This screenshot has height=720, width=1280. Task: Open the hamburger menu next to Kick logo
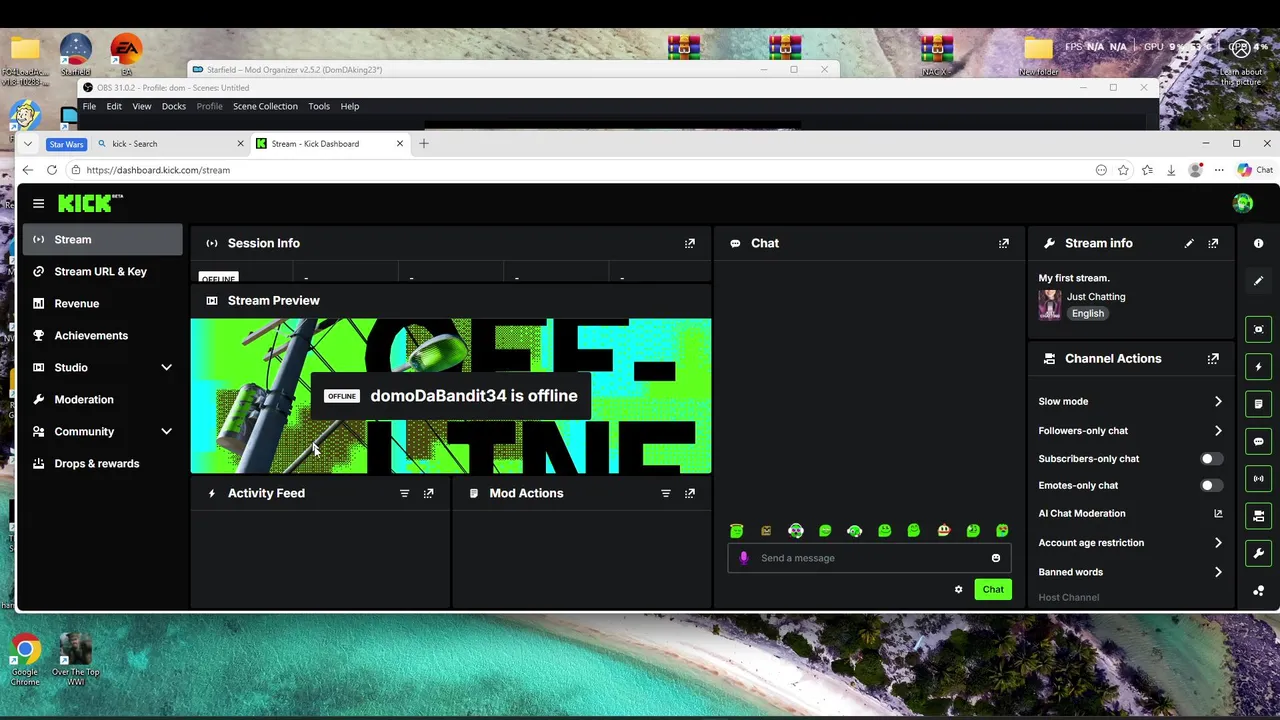coord(38,204)
